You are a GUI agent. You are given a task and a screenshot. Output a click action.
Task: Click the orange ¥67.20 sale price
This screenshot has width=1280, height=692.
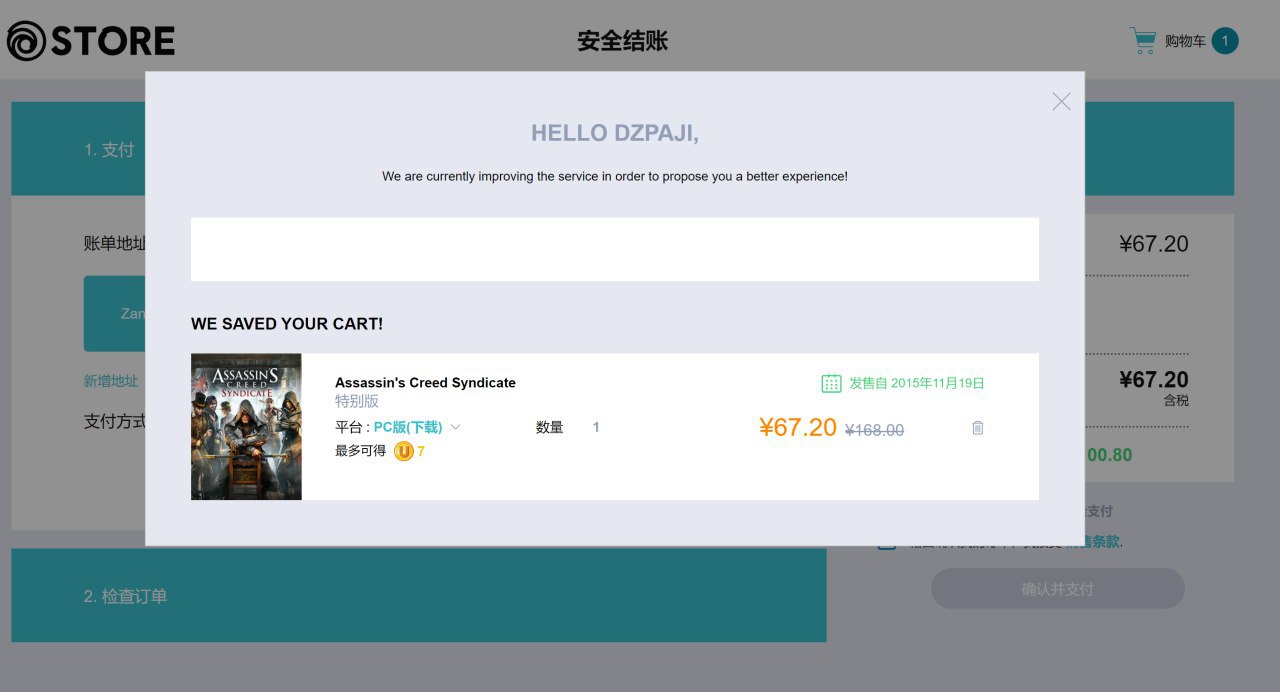tap(797, 428)
